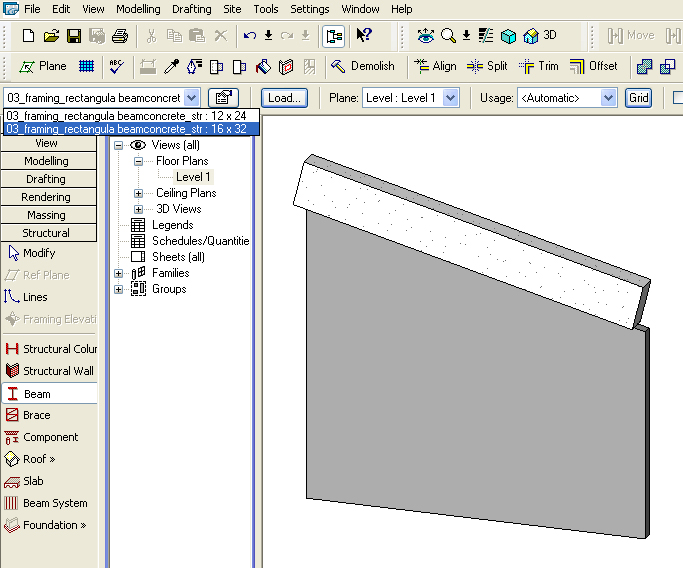Select the Beam tool in Structural panel
The image size is (683, 568).
tap(37, 394)
